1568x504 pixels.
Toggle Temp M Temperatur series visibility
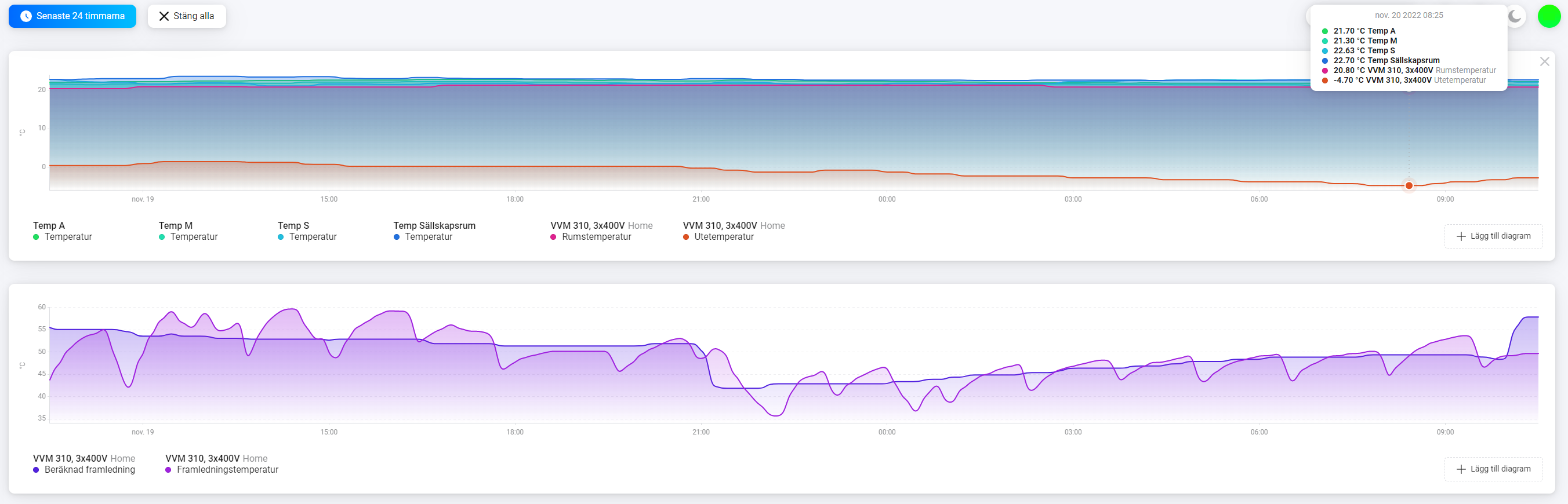coord(188,231)
